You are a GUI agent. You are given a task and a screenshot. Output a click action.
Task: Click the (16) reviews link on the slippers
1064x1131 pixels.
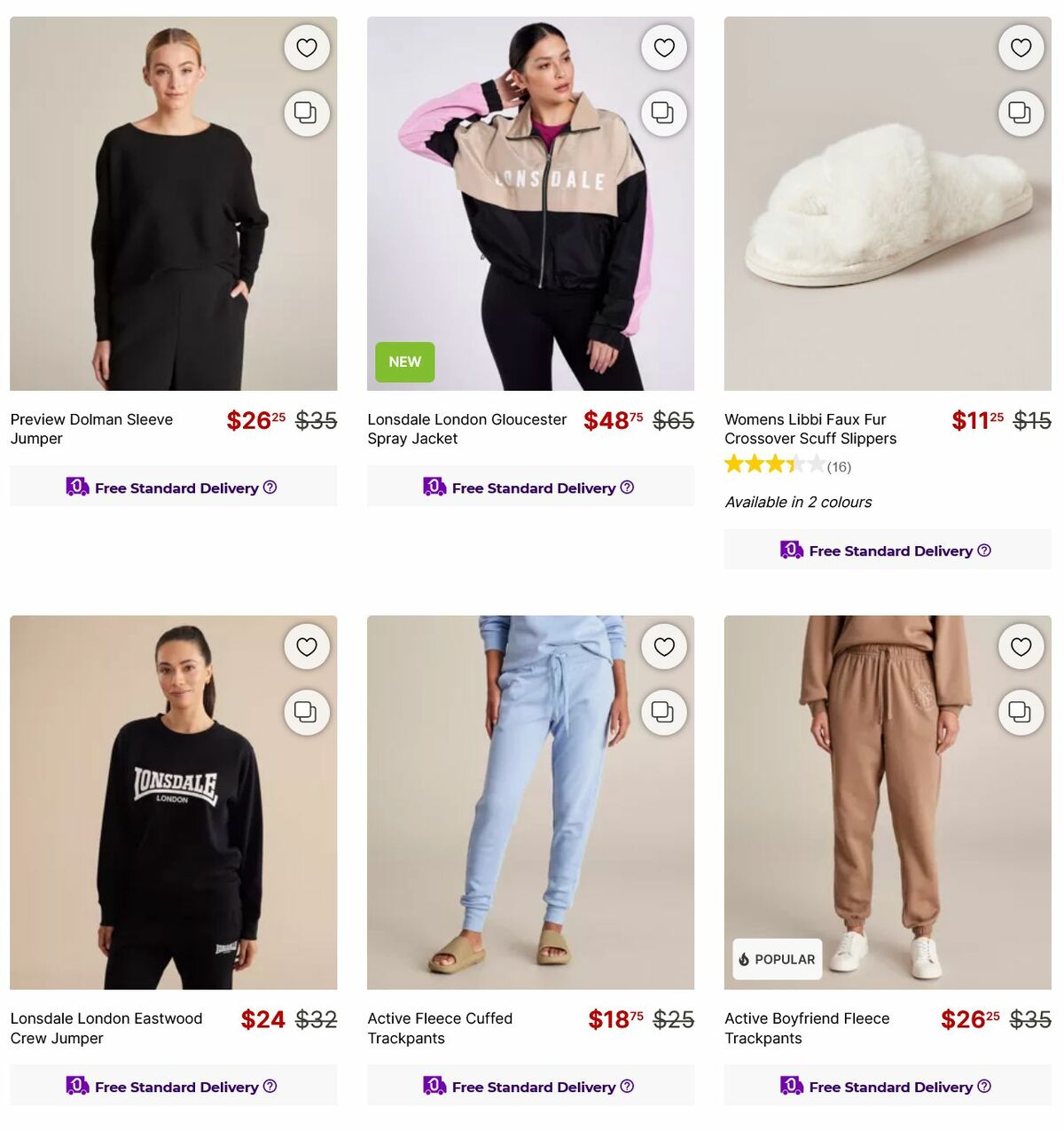(838, 466)
